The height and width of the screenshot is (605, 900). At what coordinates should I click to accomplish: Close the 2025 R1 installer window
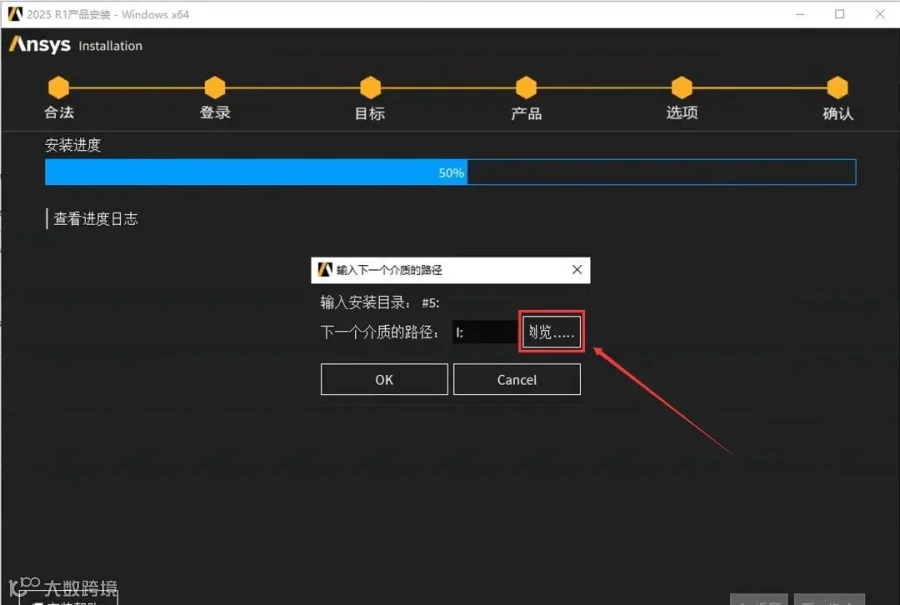pyautogui.click(x=880, y=14)
